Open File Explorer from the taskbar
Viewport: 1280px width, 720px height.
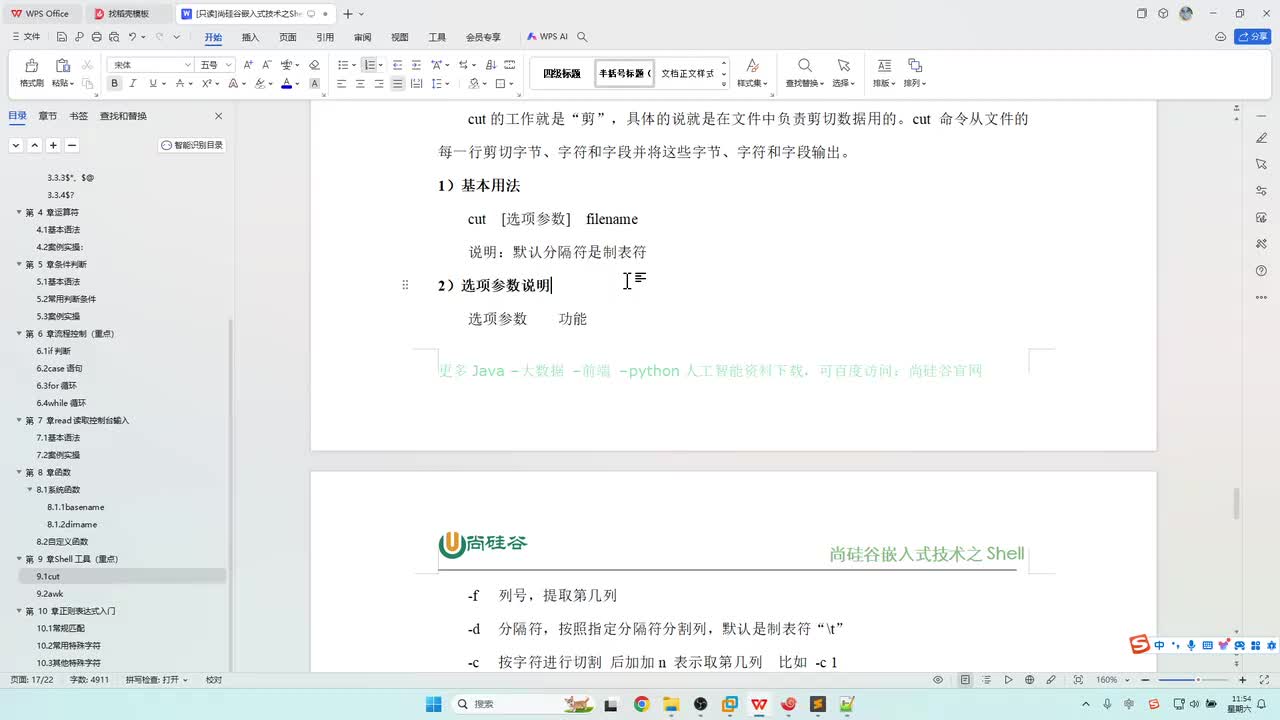click(x=671, y=704)
